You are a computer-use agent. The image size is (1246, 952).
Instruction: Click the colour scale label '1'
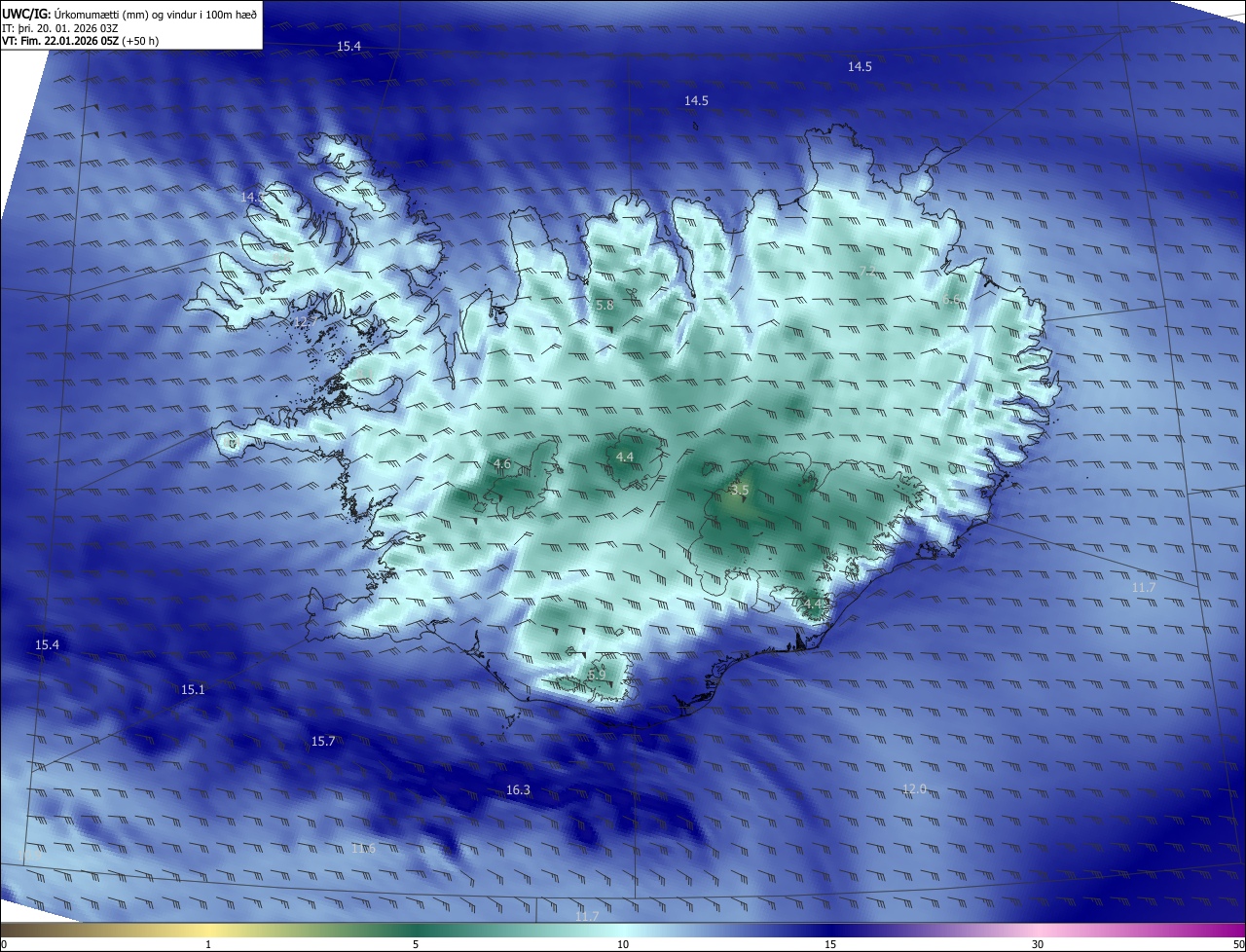208,944
